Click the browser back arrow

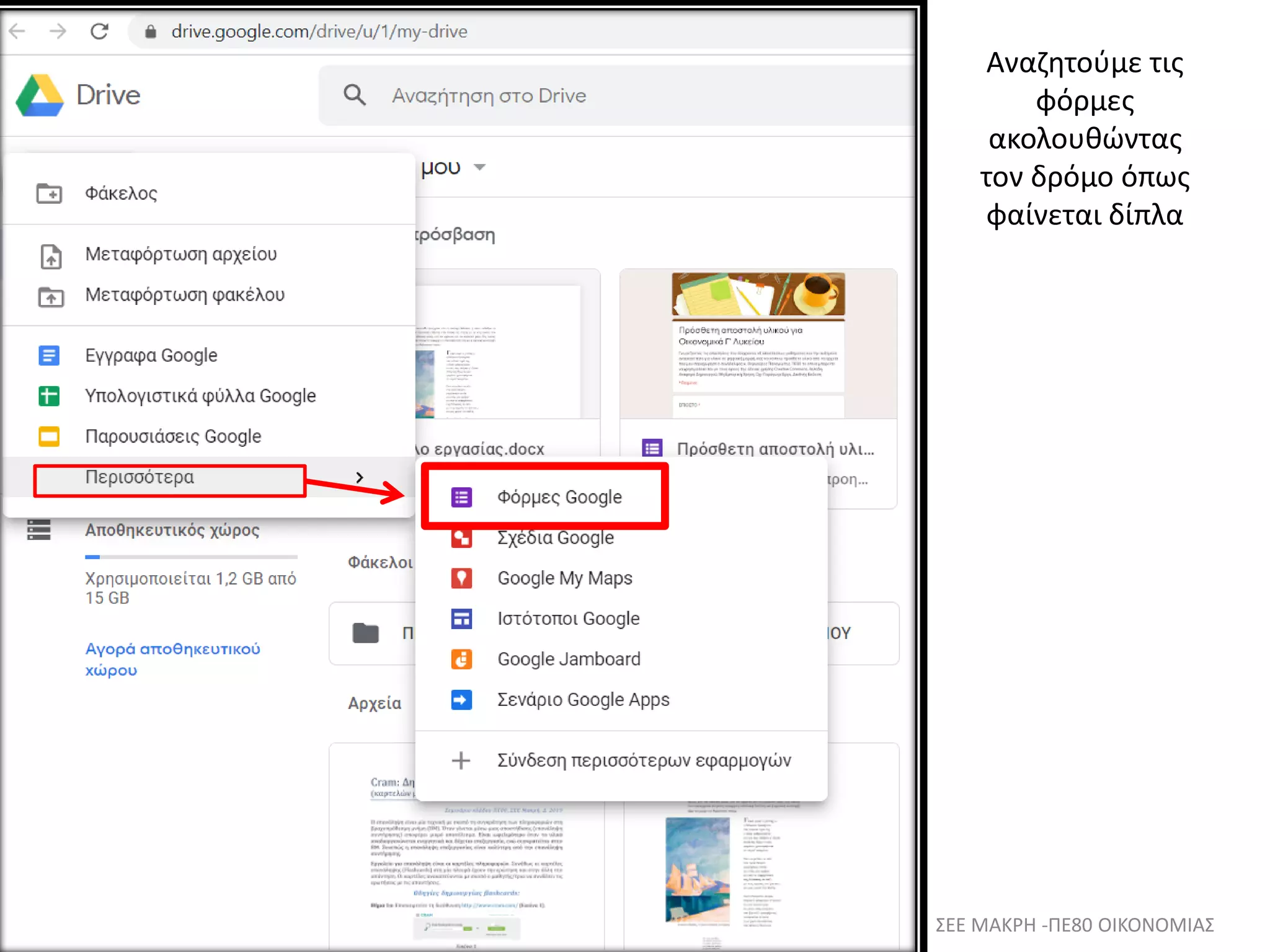point(17,31)
